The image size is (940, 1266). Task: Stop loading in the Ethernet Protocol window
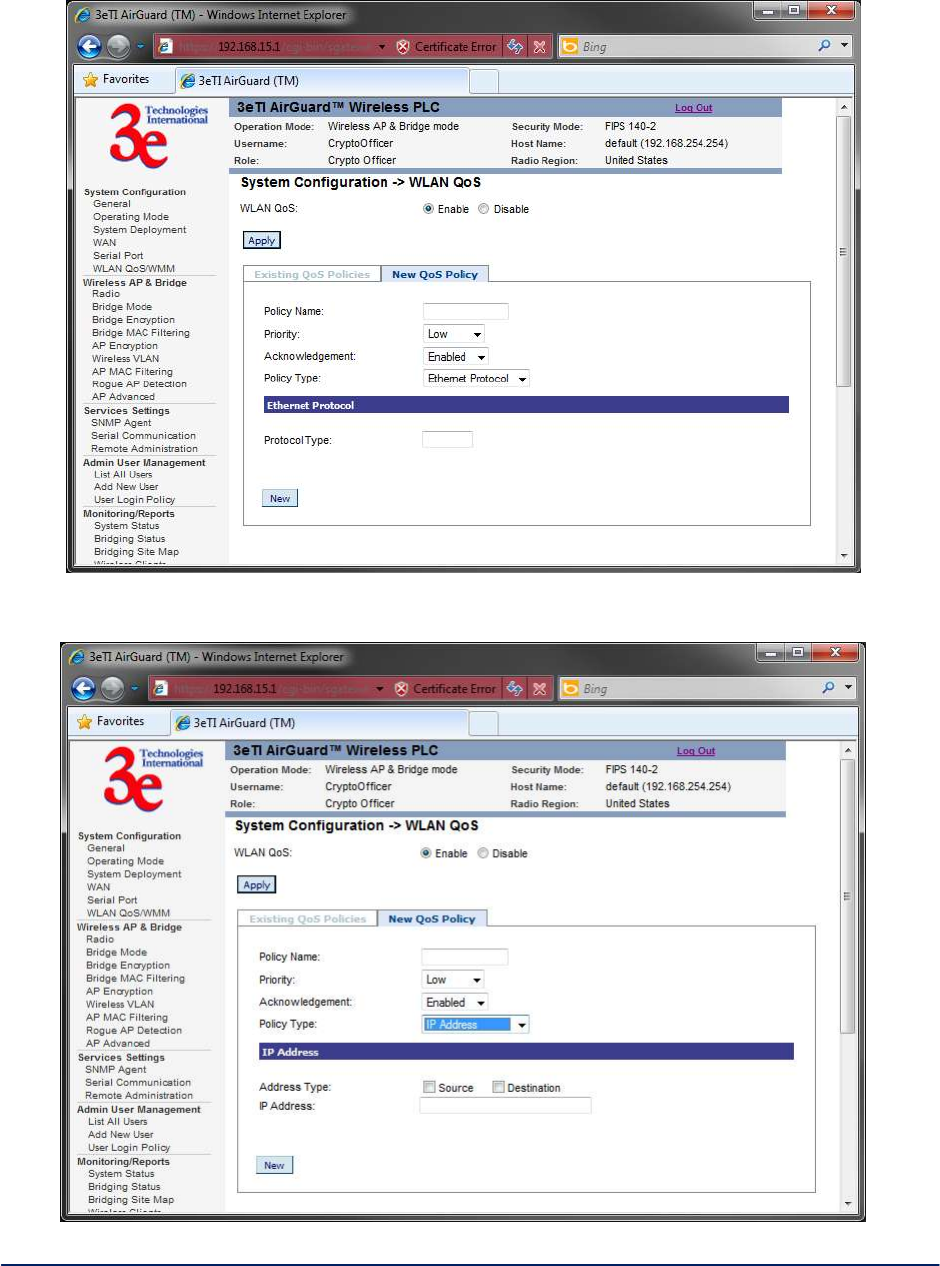coord(540,46)
